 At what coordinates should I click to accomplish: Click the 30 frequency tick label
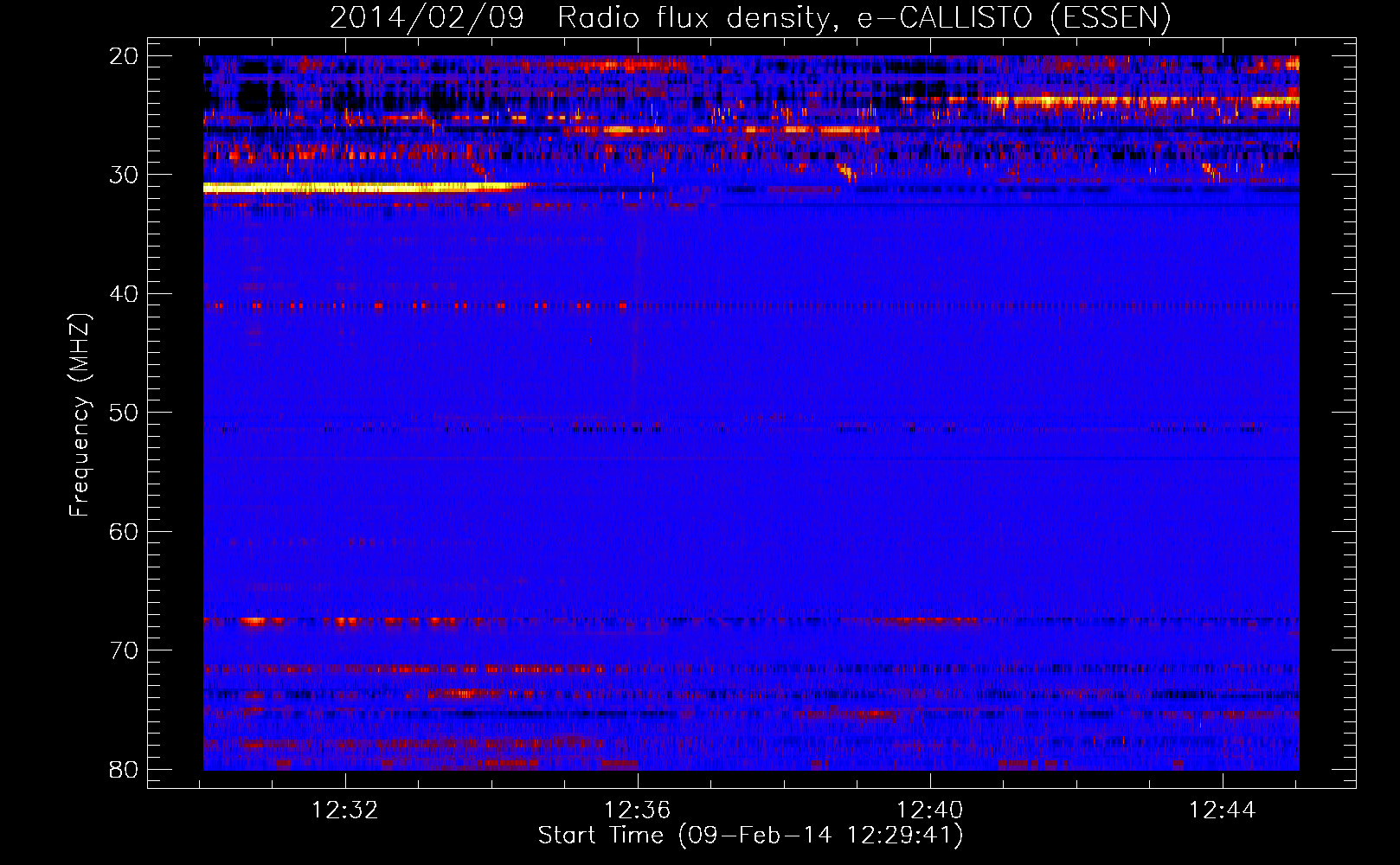[x=124, y=175]
